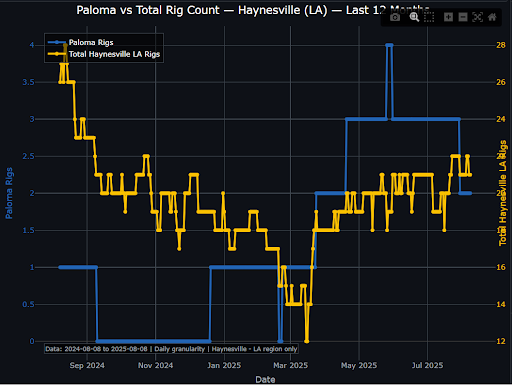Click the yellow Total Haynesville LA Rigs axis title
This screenshot has height=385, width=512.
pos(503,193)
